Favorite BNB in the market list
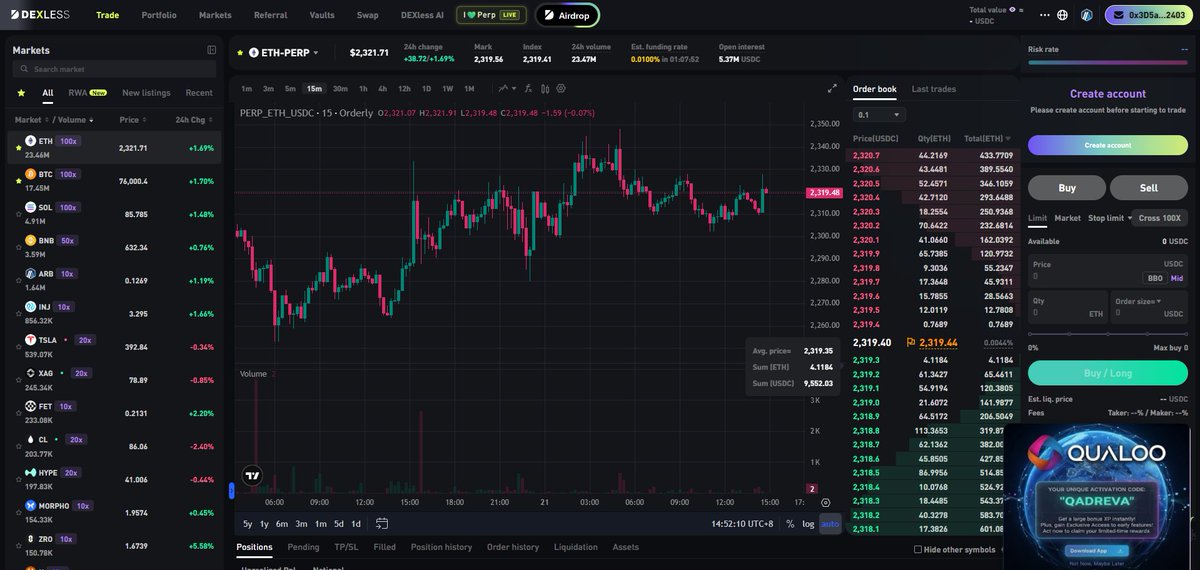 click(x=17, y=247)
